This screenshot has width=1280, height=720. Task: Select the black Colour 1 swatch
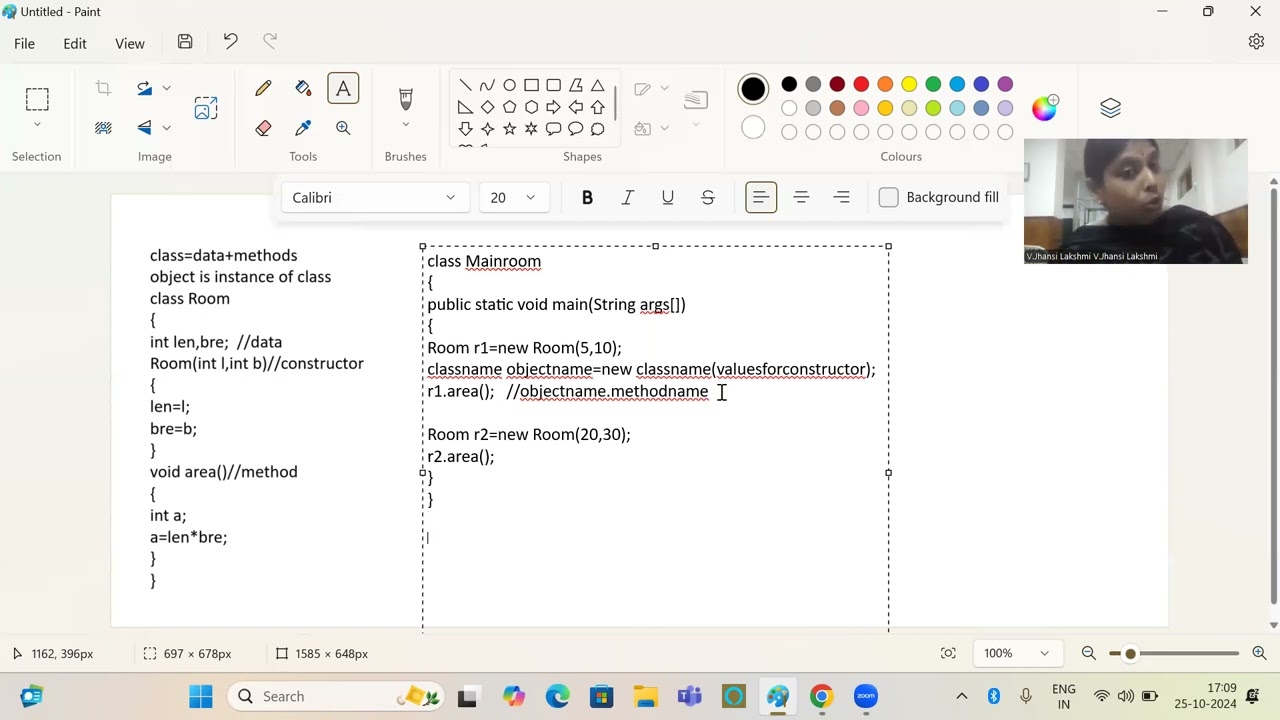(x=753, y=89)
